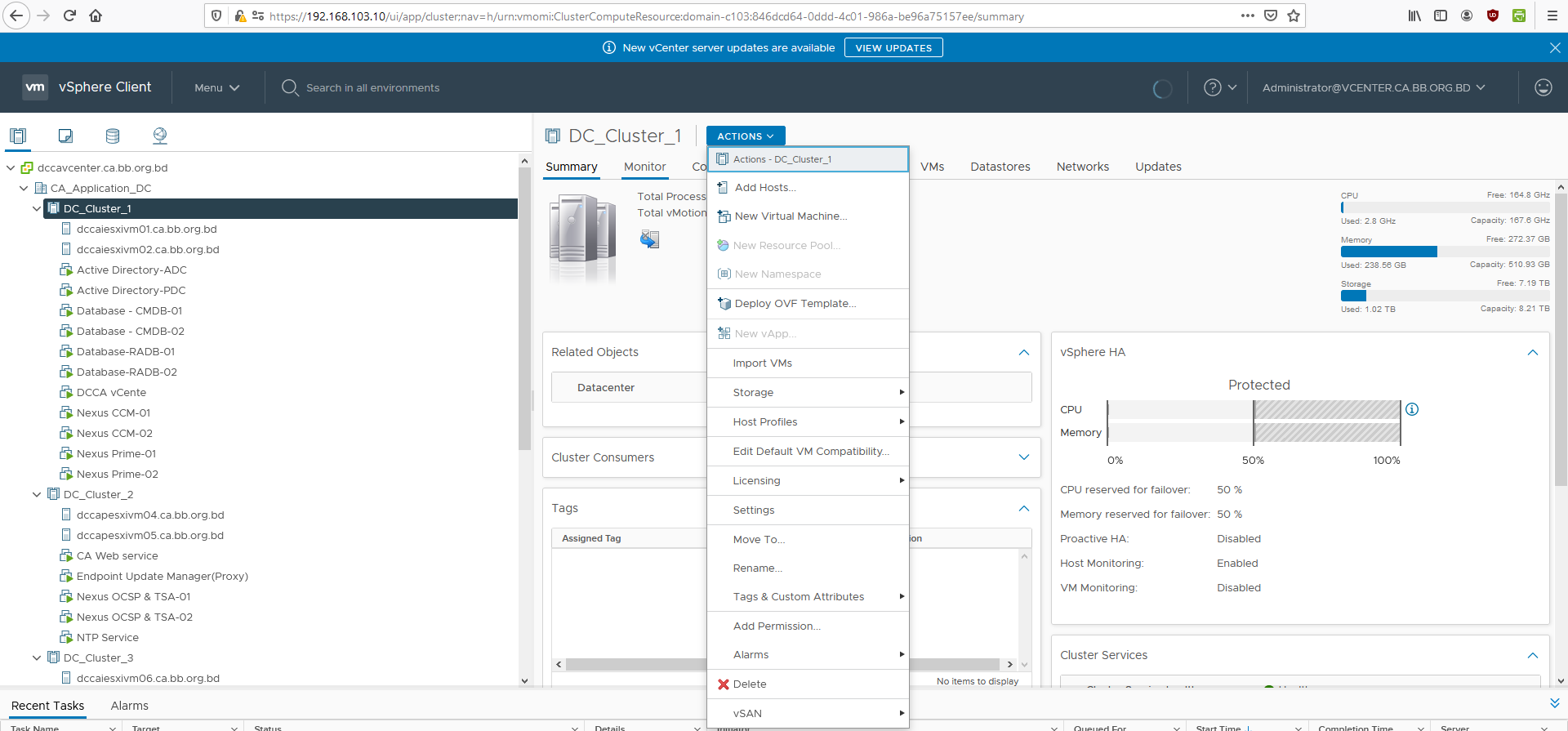Click the ACTIONS button
1568x731 pixels.
[746, 136]
